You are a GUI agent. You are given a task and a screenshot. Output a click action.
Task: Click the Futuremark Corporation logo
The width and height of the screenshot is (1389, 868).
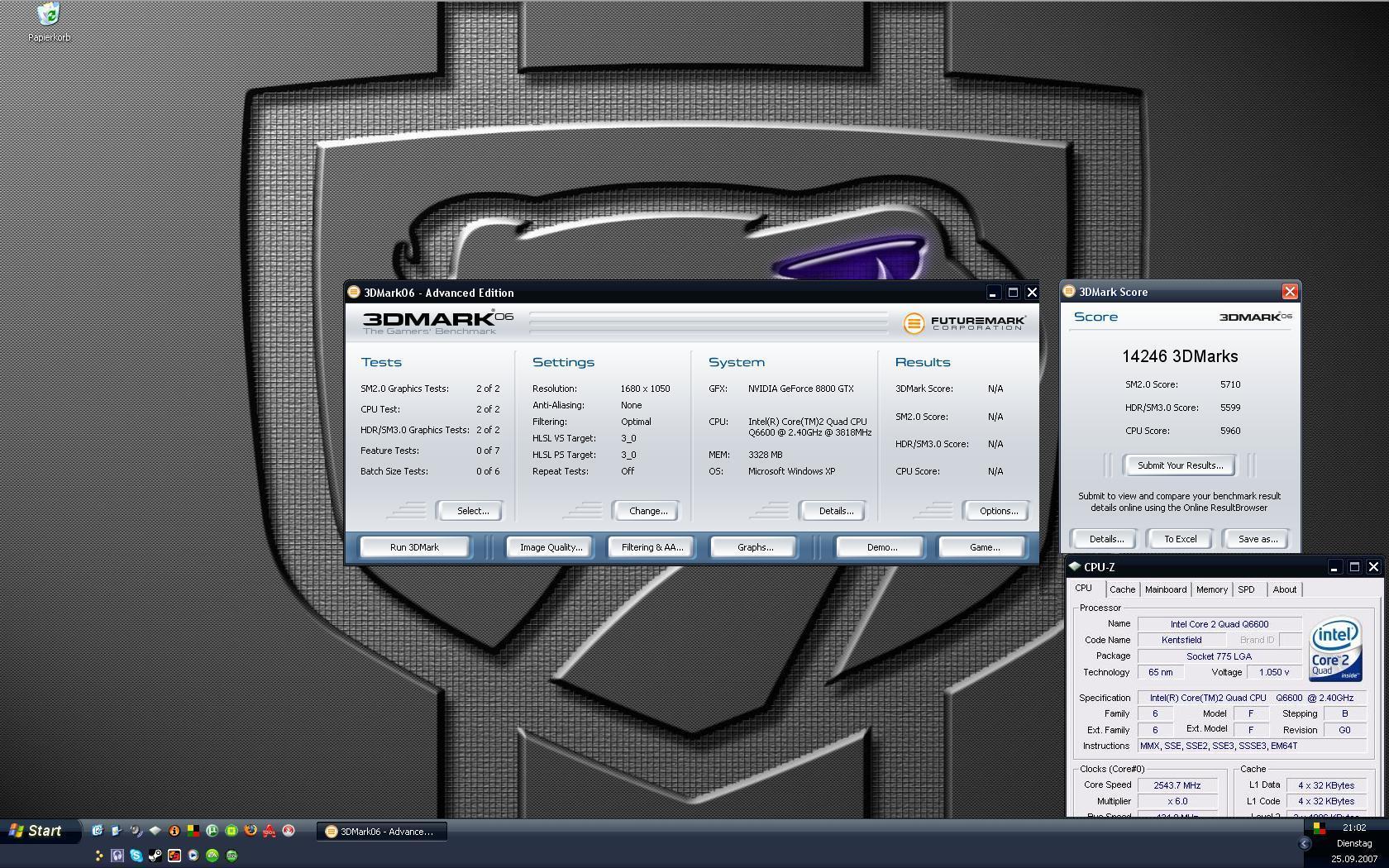coord(964,322)
